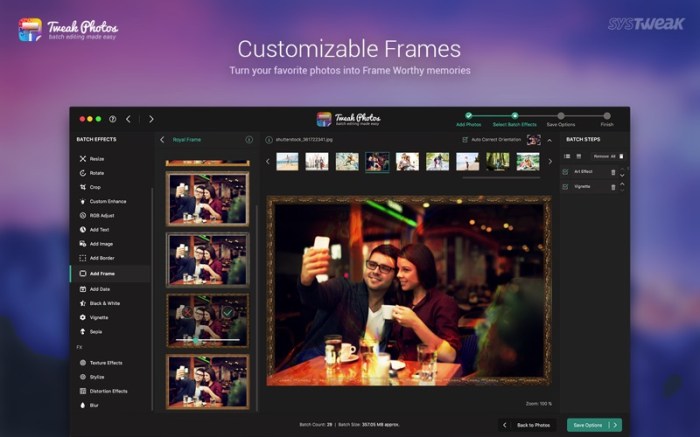Image resolution: width=700 pixels, height=437 pixels.
Task: Show next photos in thumbnail strip
Action: [550, 162]
